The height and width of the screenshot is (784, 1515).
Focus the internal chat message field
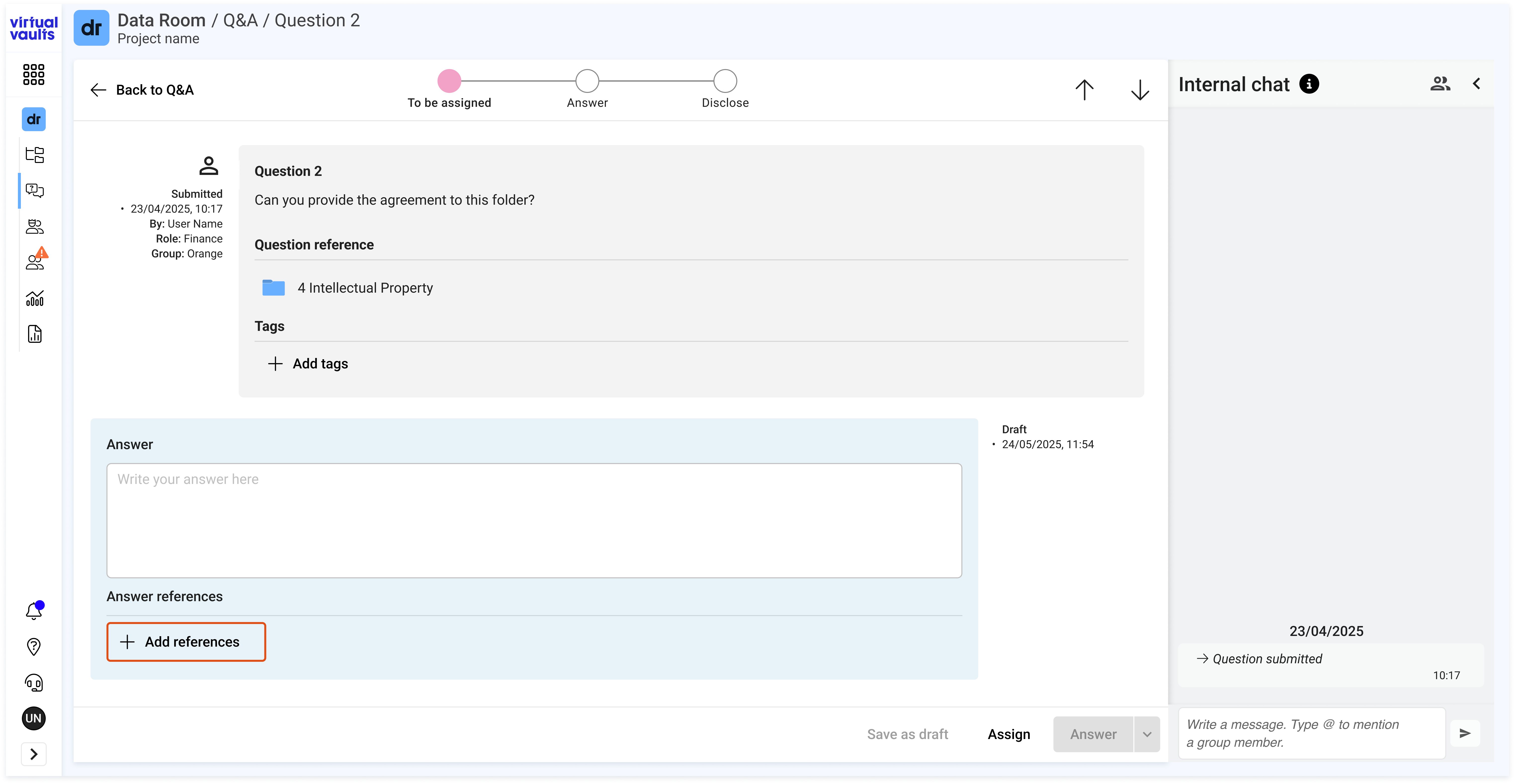point(1311,734)
